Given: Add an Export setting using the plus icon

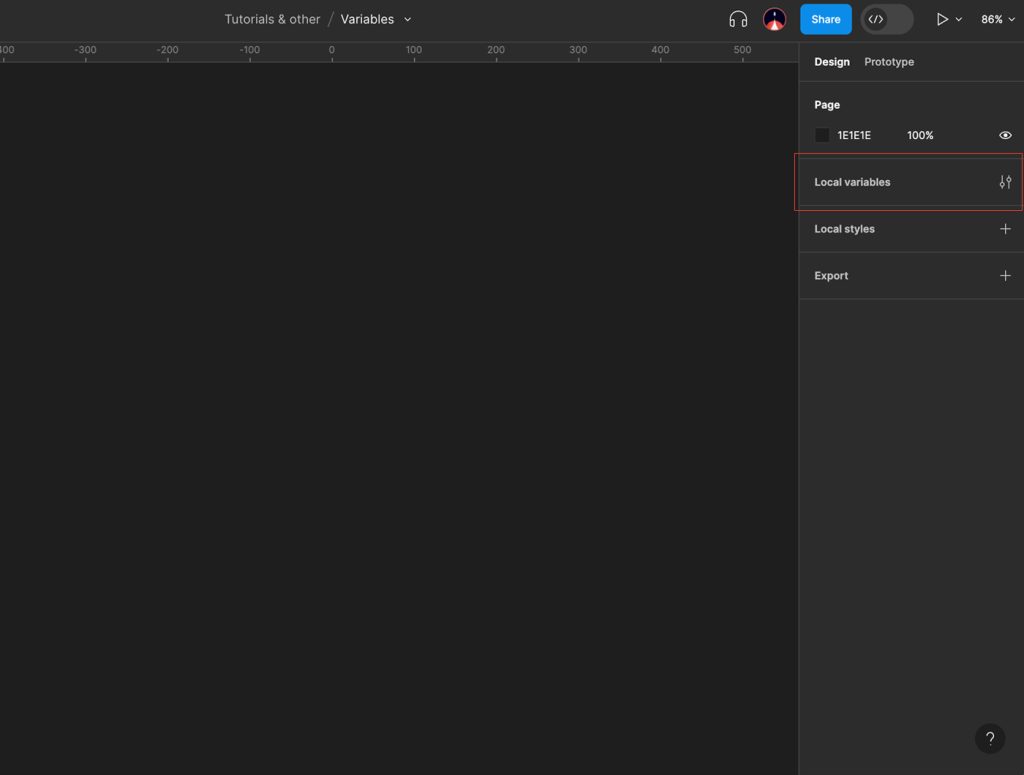Looking at the screenshot, I should [x=1006, y=275].
